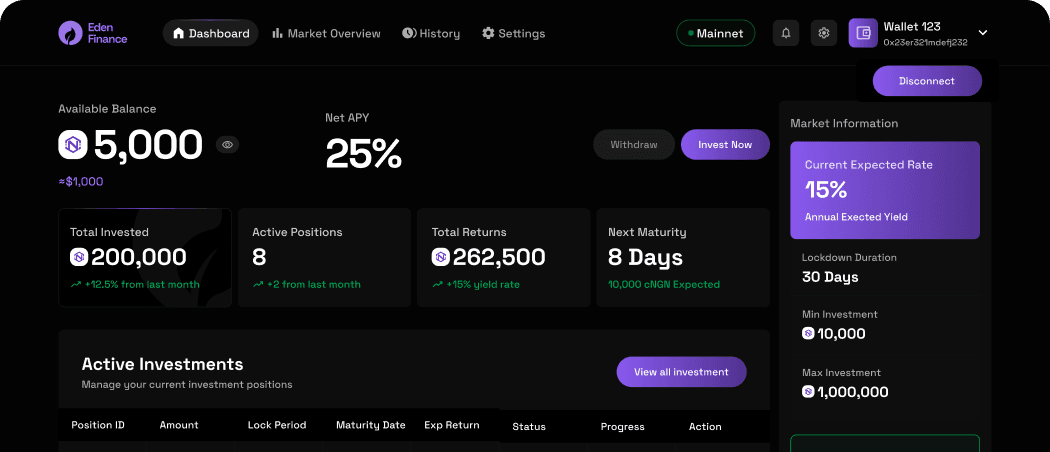Image resolution: width=1050 pixels, height=452 pixels.
Task: Toggle balance visibility with the eye icon
Action: pos(228,145)
